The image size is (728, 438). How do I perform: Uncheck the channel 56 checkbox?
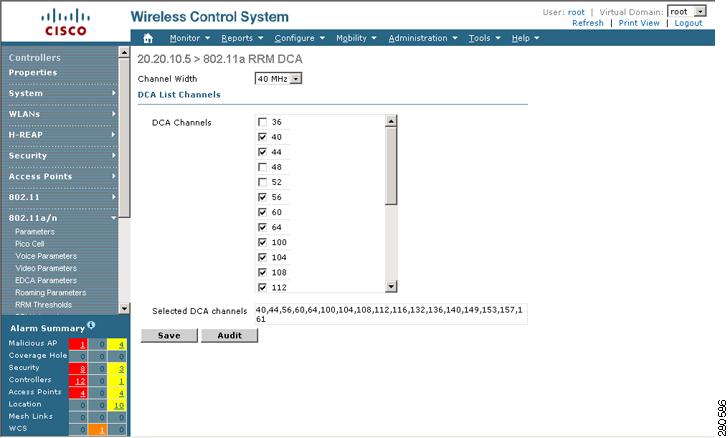click(x=262, y=197)
